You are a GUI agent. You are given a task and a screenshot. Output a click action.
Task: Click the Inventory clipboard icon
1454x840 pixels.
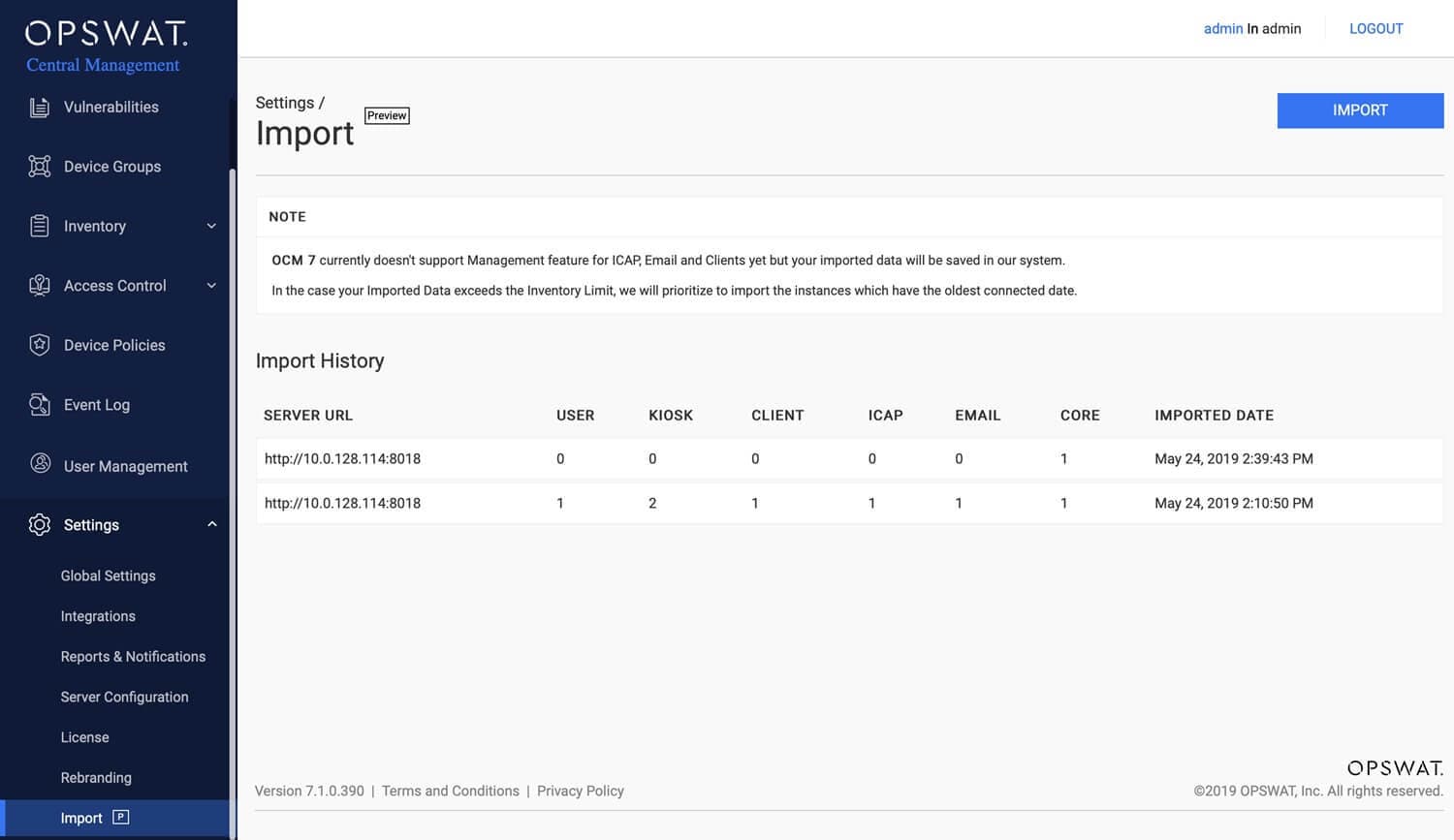(x=39, y=226)
